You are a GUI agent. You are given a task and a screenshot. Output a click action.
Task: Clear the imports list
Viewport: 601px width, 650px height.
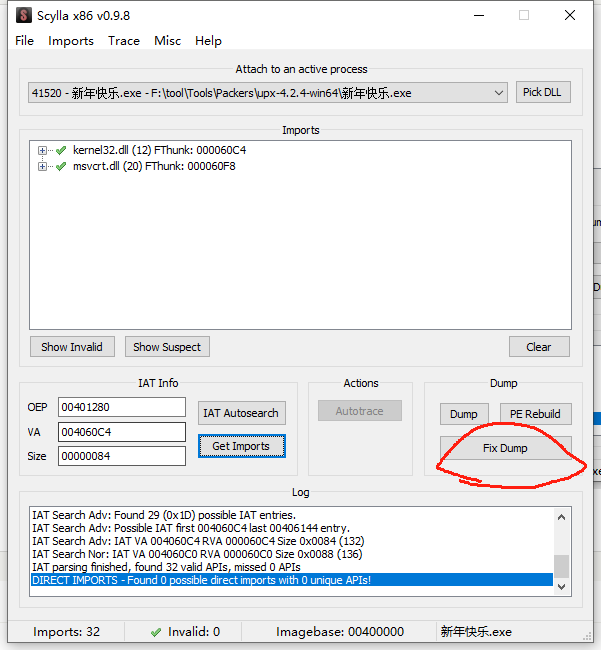pyautogui.click(x=539, y=347)
